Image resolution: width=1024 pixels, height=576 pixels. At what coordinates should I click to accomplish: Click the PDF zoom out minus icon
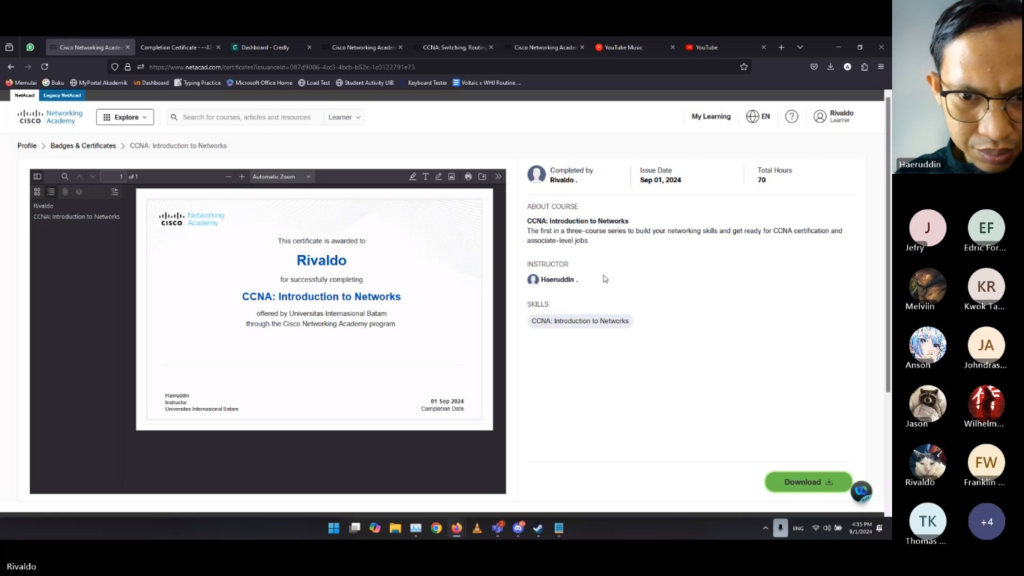[228, 177]
